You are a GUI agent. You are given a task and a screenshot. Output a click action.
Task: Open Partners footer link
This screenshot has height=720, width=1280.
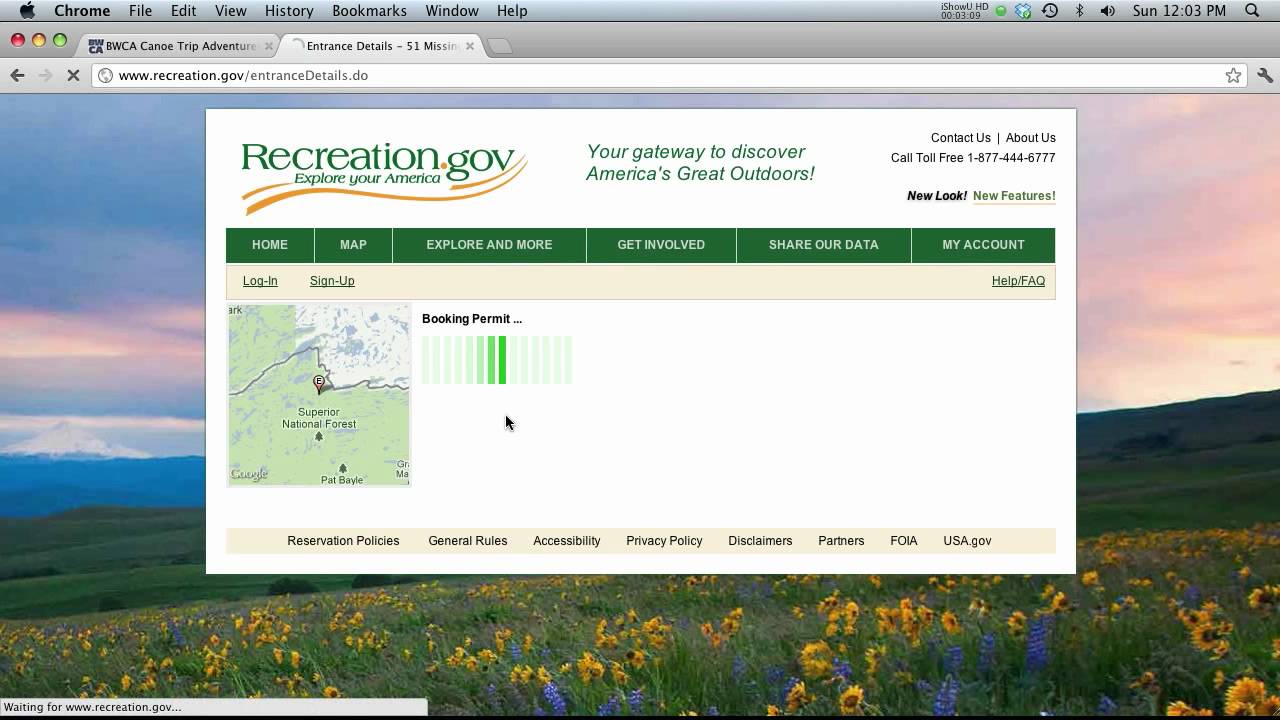[x=841, y=541]
